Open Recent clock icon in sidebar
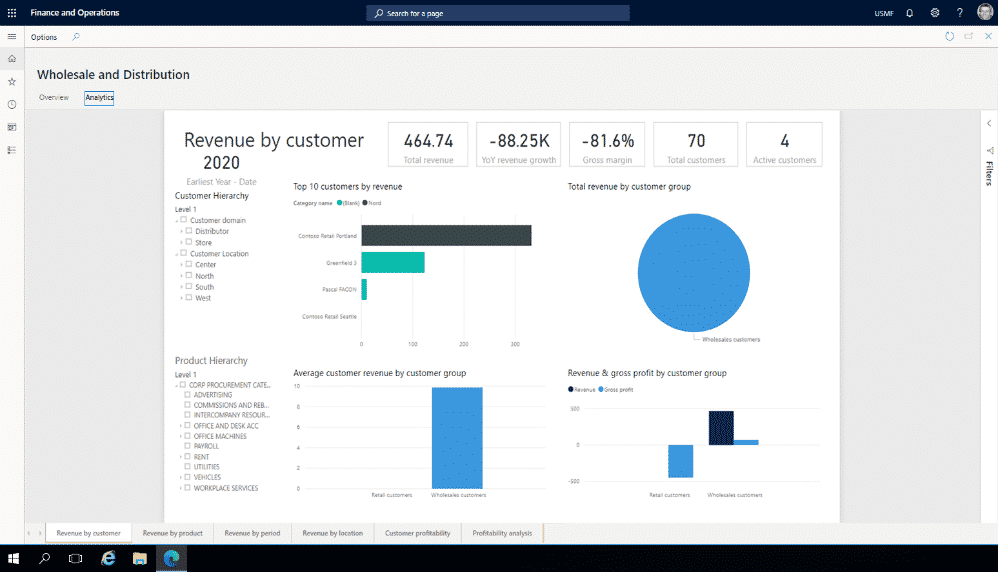Image resolution: width=998 pixels, height=572 pixels. pos(11,104)
